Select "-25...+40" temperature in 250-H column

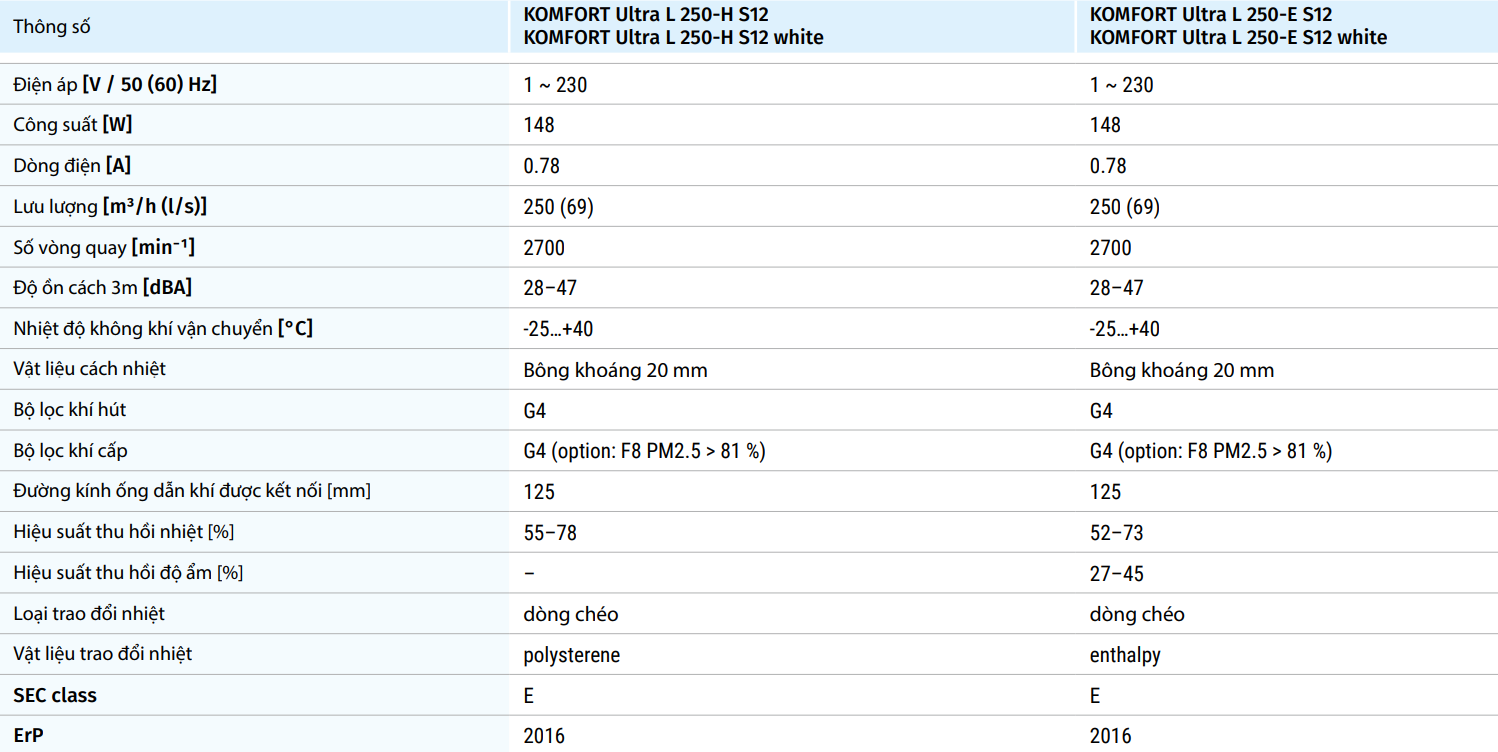558,329
